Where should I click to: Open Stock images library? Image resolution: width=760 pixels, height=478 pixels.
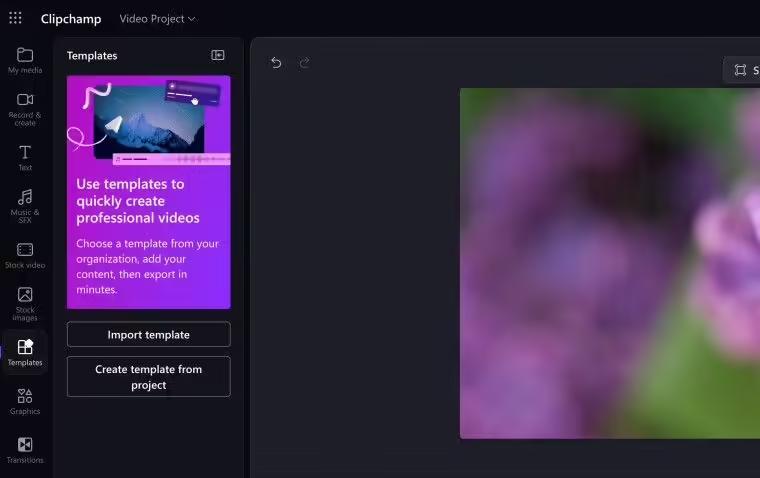click(x=25, y=304)
